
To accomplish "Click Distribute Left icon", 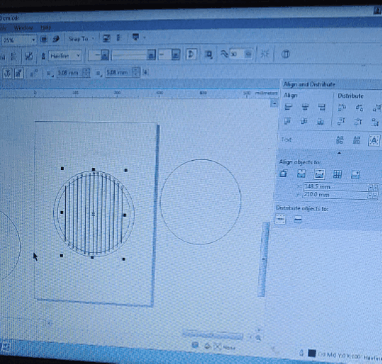I will point(342,107).
